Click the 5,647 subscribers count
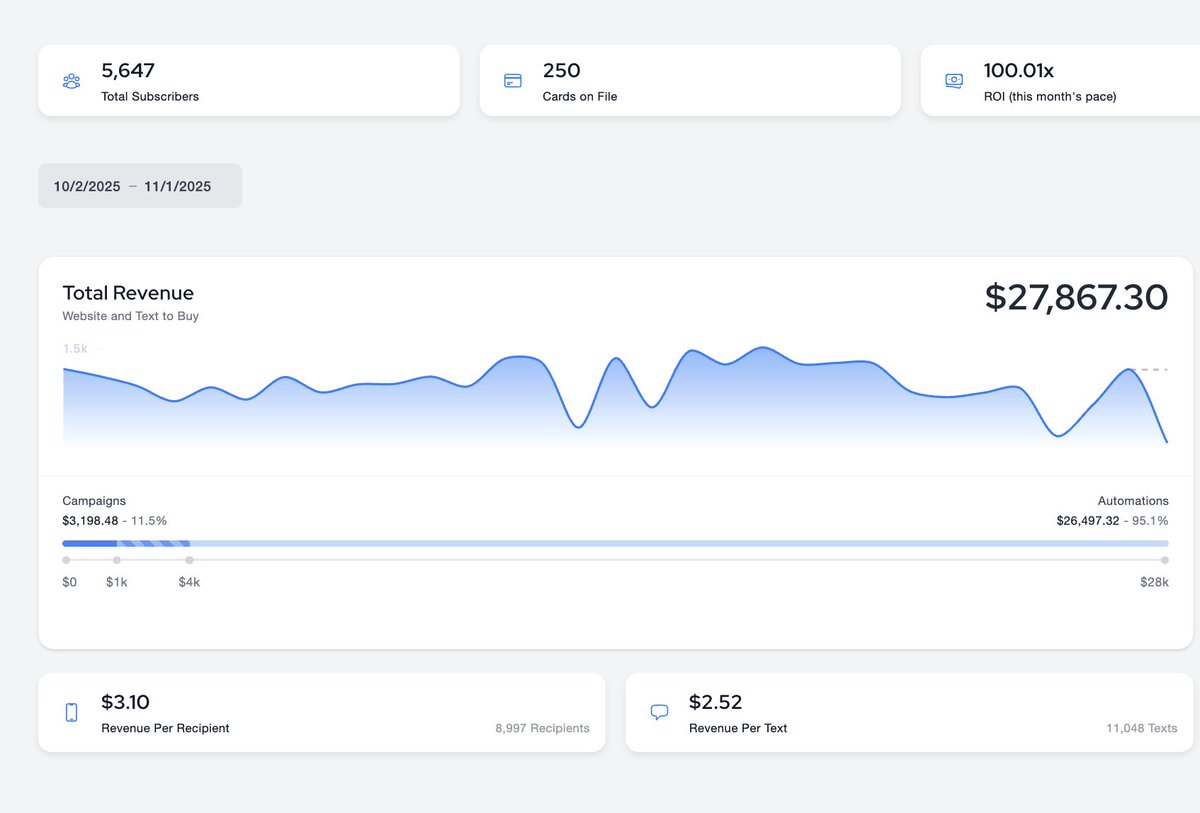The height and width of the screenshot is (813, 1200). 128,71
